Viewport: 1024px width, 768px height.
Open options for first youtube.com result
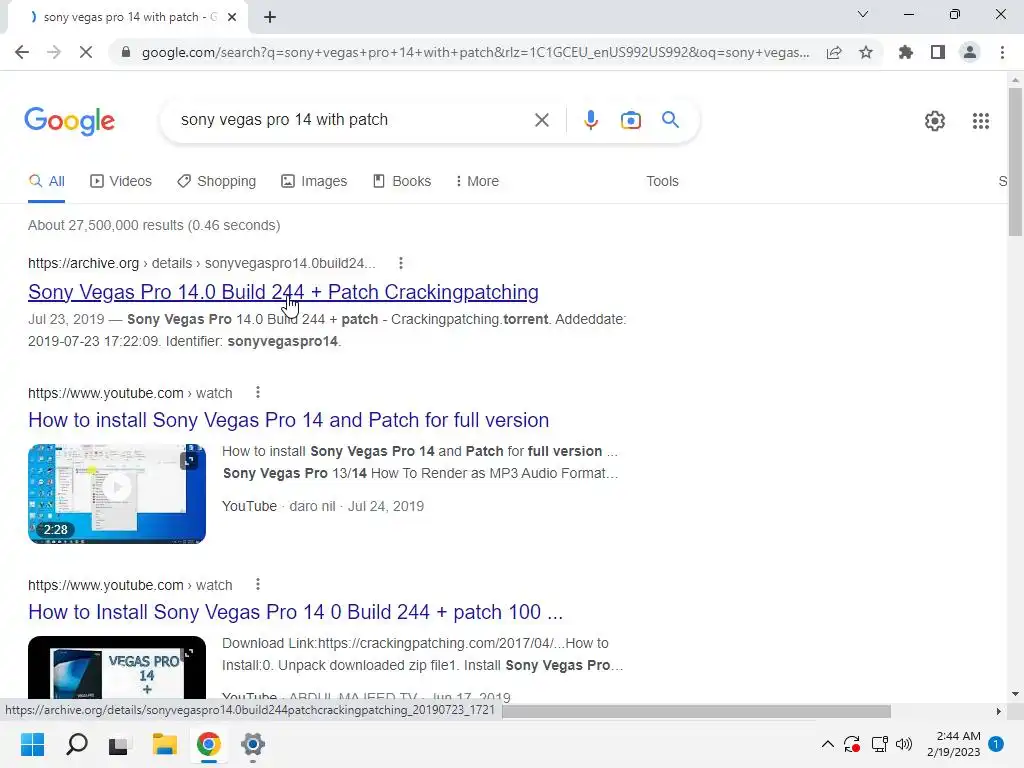pos(258,392)
